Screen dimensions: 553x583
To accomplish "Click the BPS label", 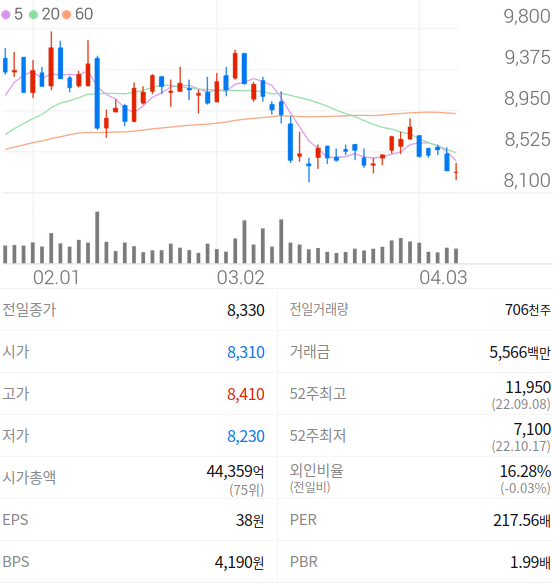I will coord(16,562).
